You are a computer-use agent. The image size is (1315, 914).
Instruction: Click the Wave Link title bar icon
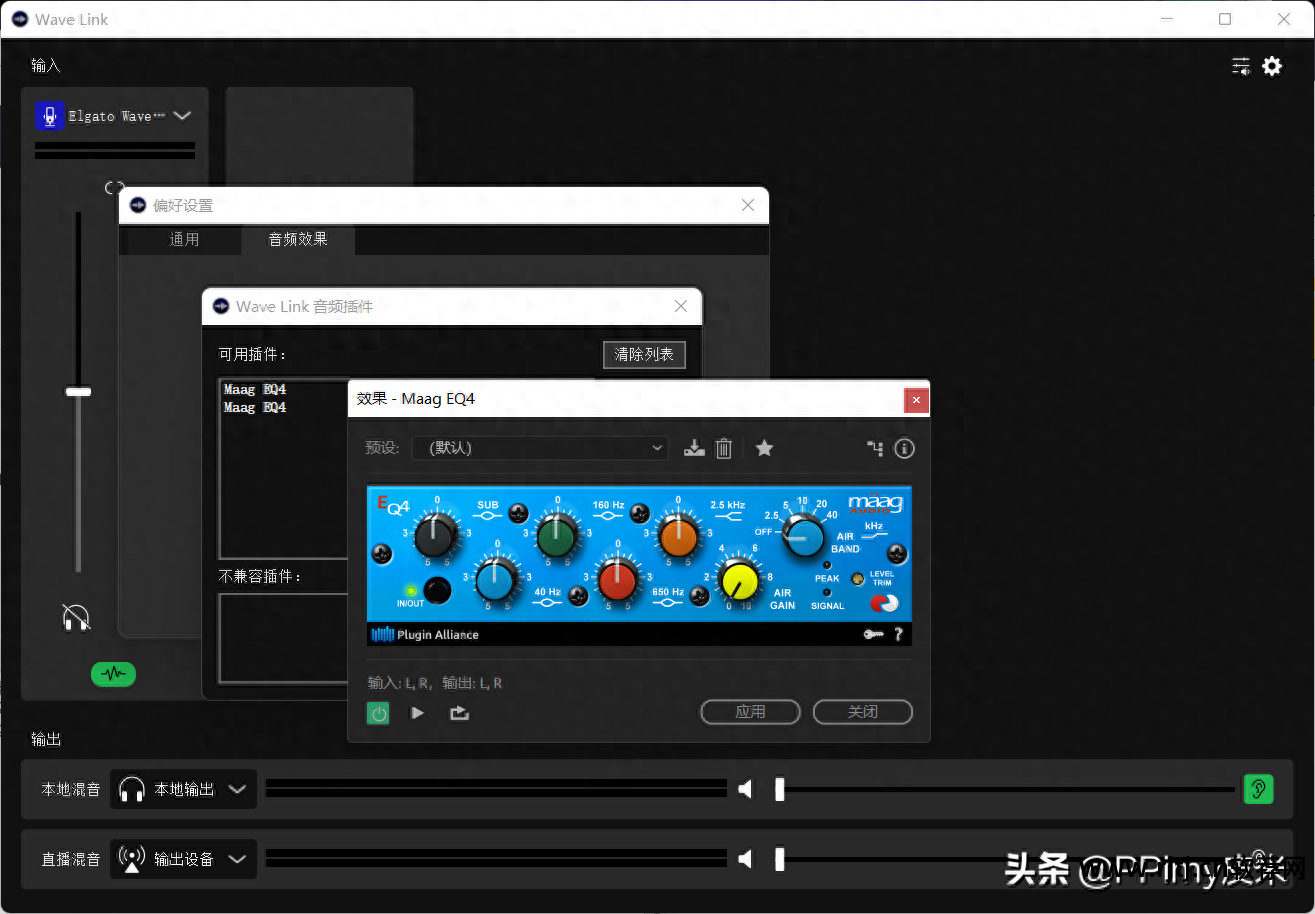(20, 19)
